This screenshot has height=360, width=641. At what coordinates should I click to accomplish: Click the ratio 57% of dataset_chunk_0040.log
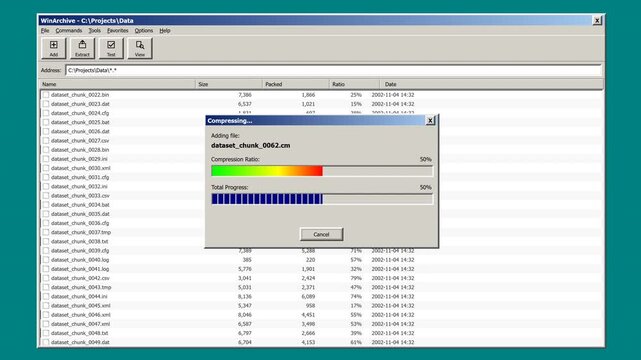click(356, 260)
